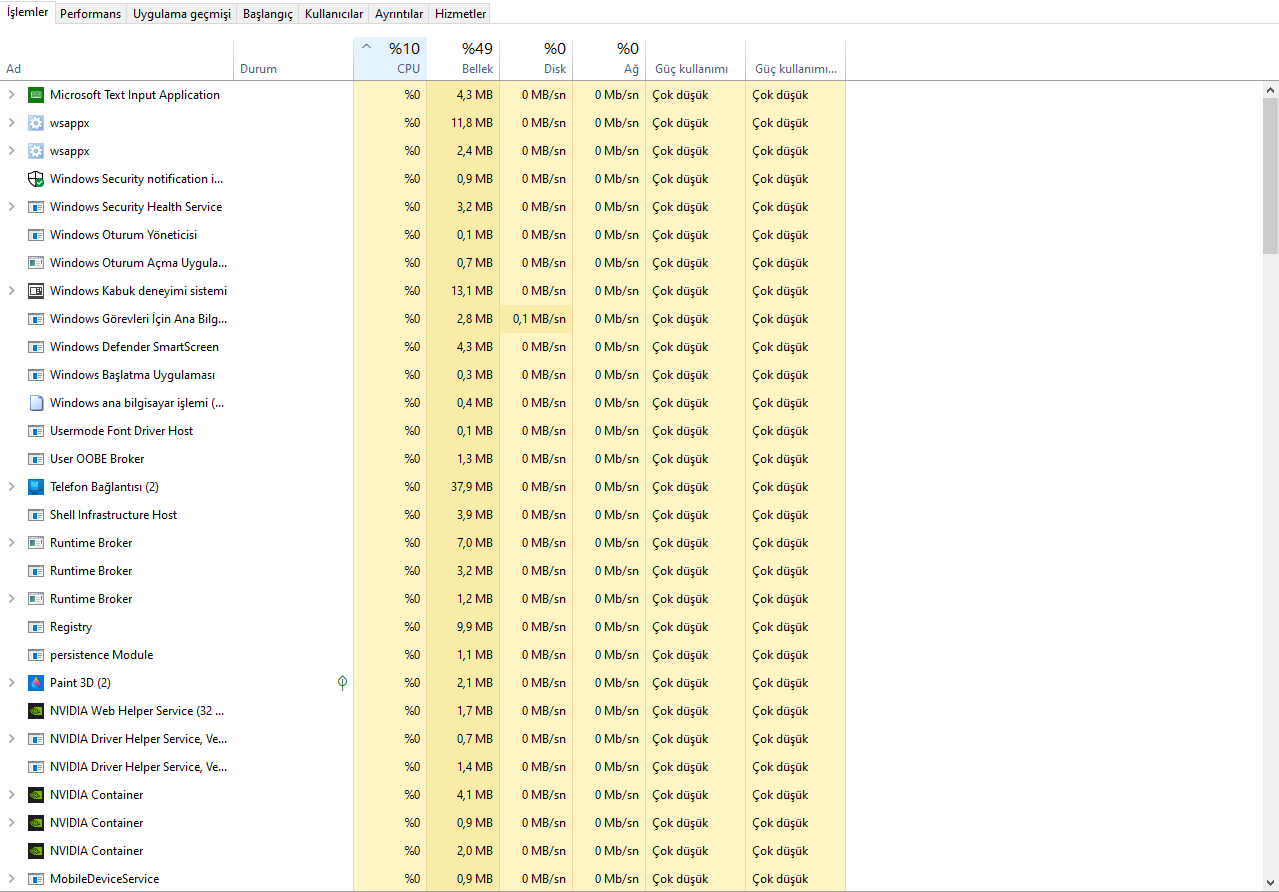Select the Shell Infrastructure Host name

114,515
